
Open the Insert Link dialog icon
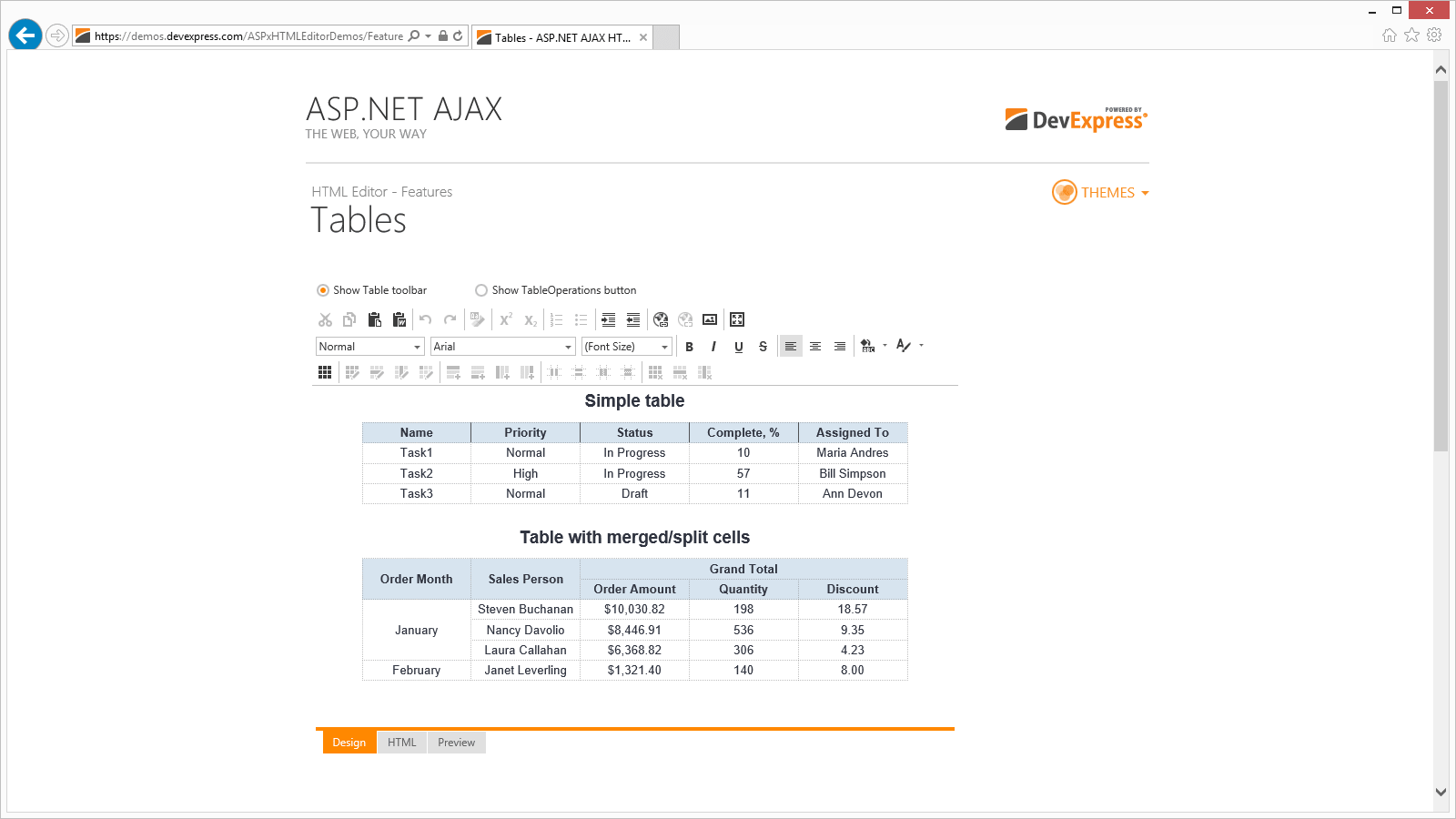[x=661, y=319]
